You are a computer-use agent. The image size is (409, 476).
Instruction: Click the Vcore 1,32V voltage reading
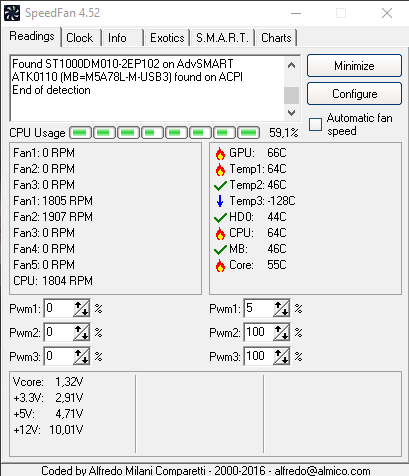coord(48,382)
